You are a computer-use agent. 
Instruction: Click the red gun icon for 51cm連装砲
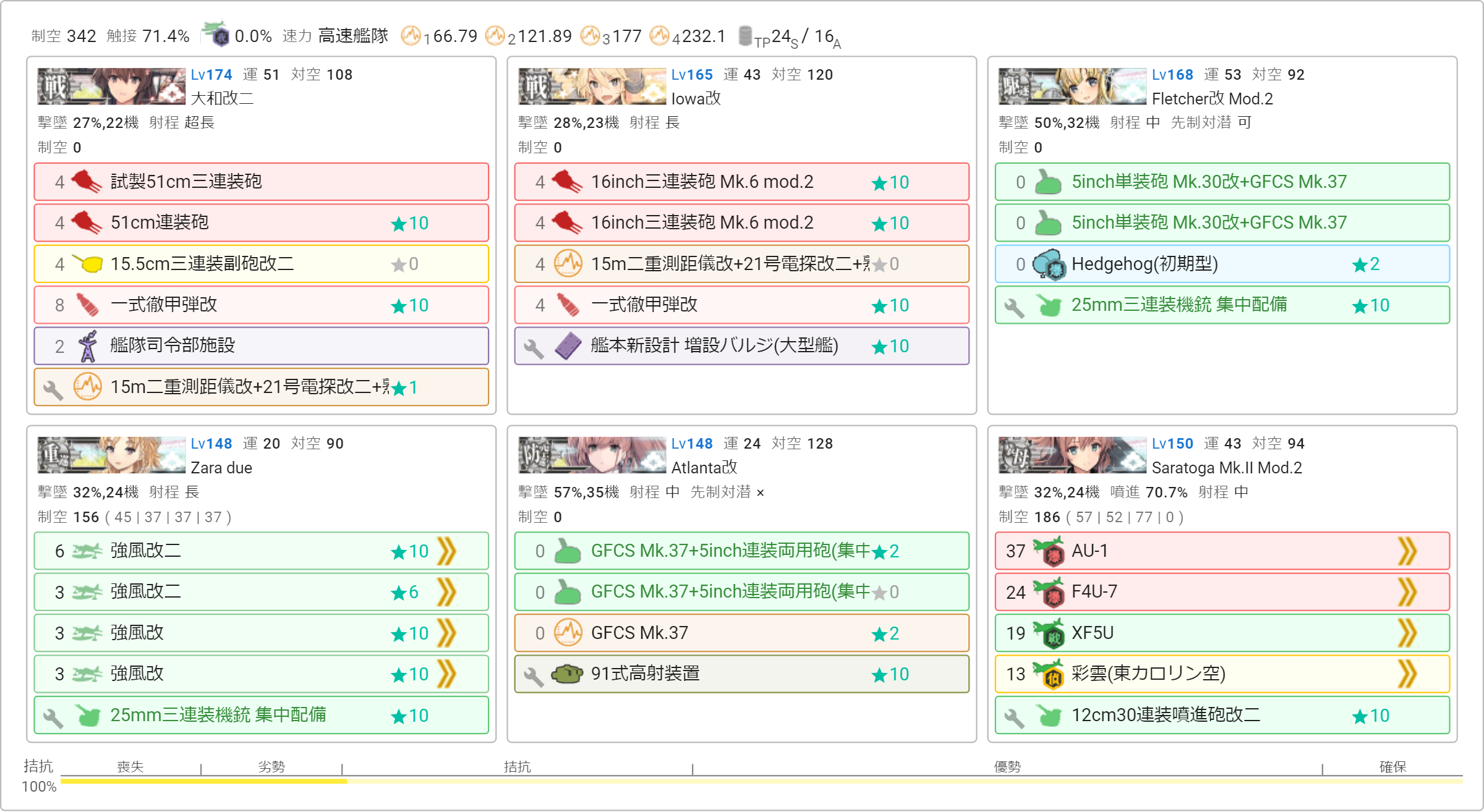coord(87,222)
